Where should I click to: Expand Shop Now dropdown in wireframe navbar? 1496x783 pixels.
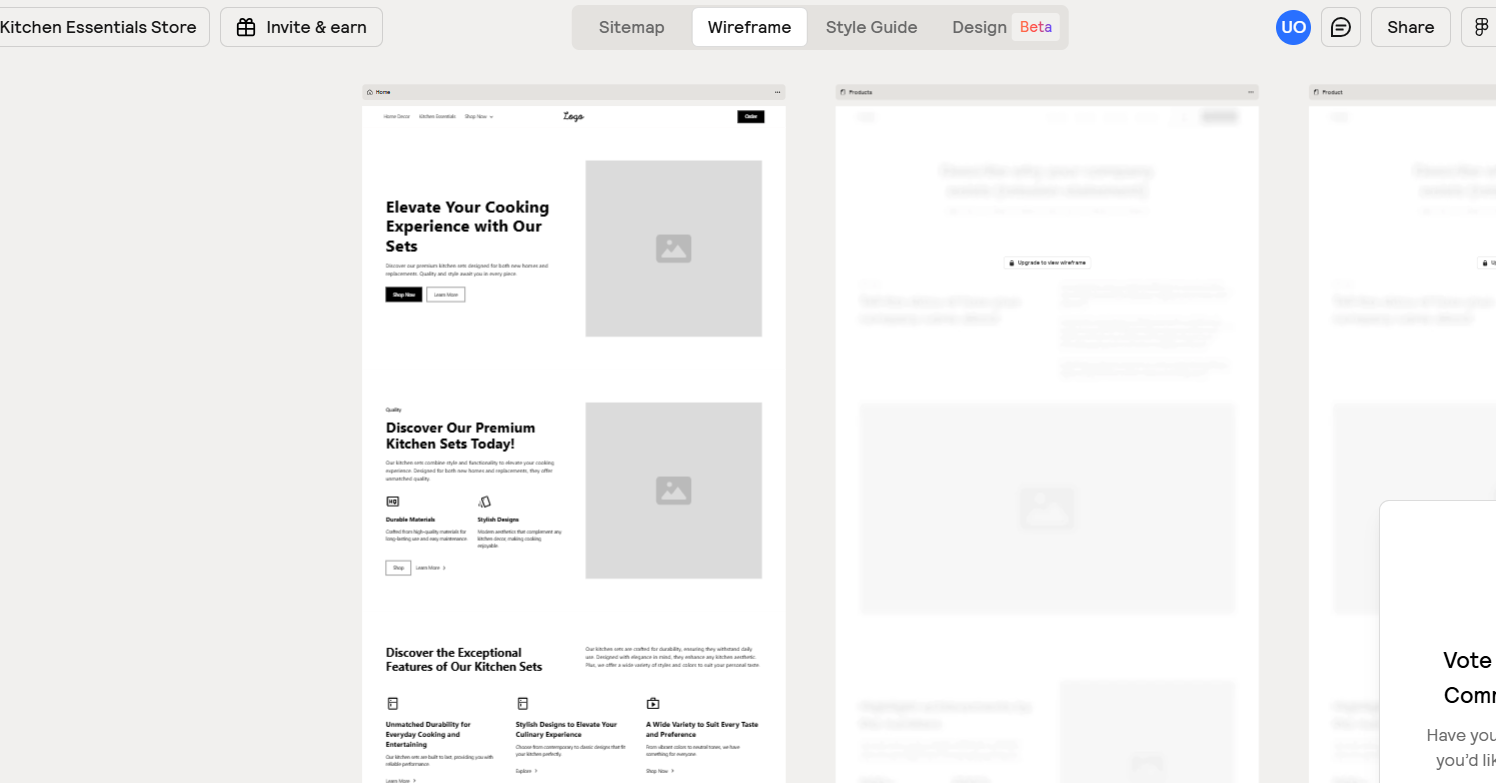[x=479, y=117]
